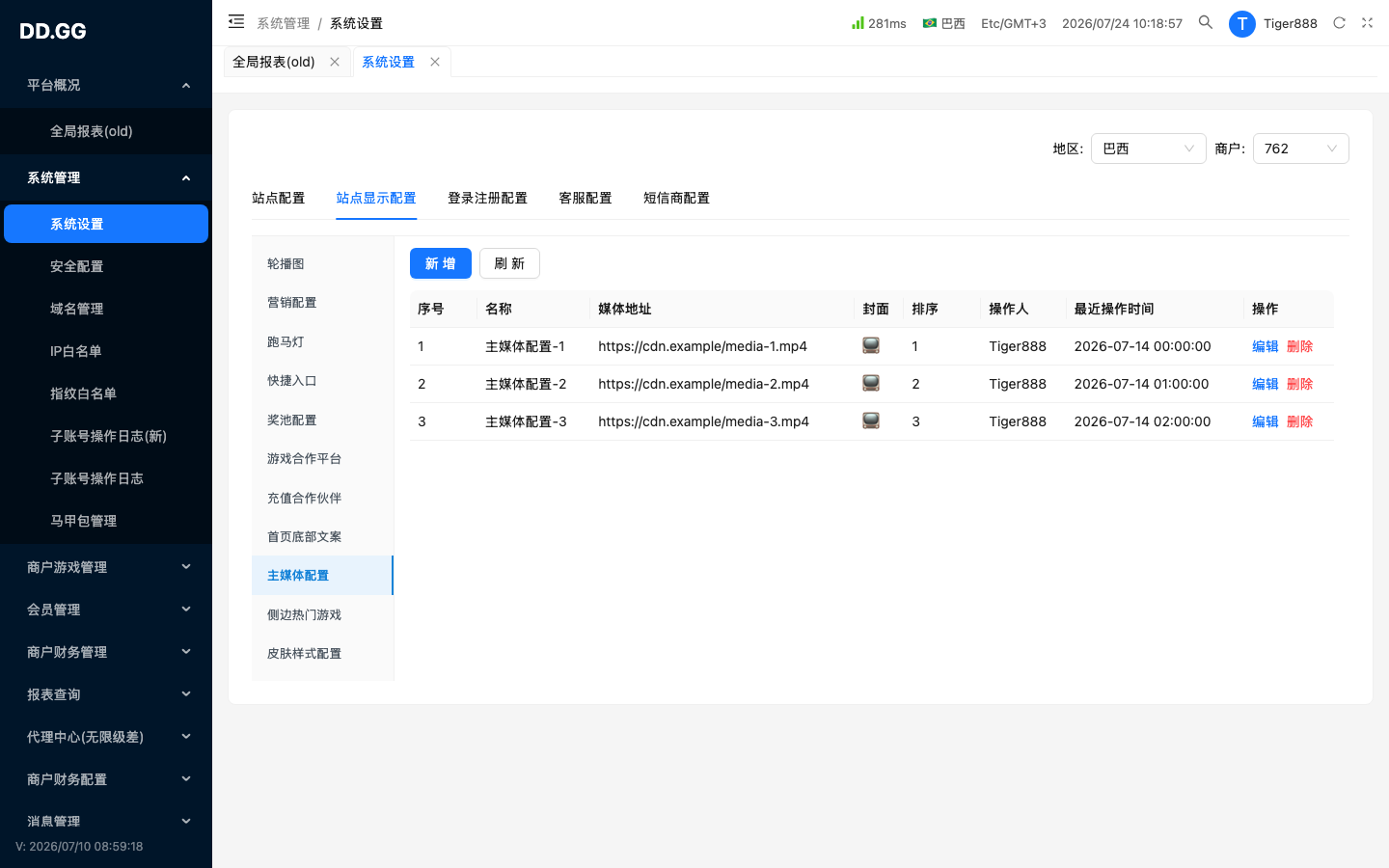Toggle fullscreen using the expand arrows icon

pyautogui.click(x=1367, y=23)
